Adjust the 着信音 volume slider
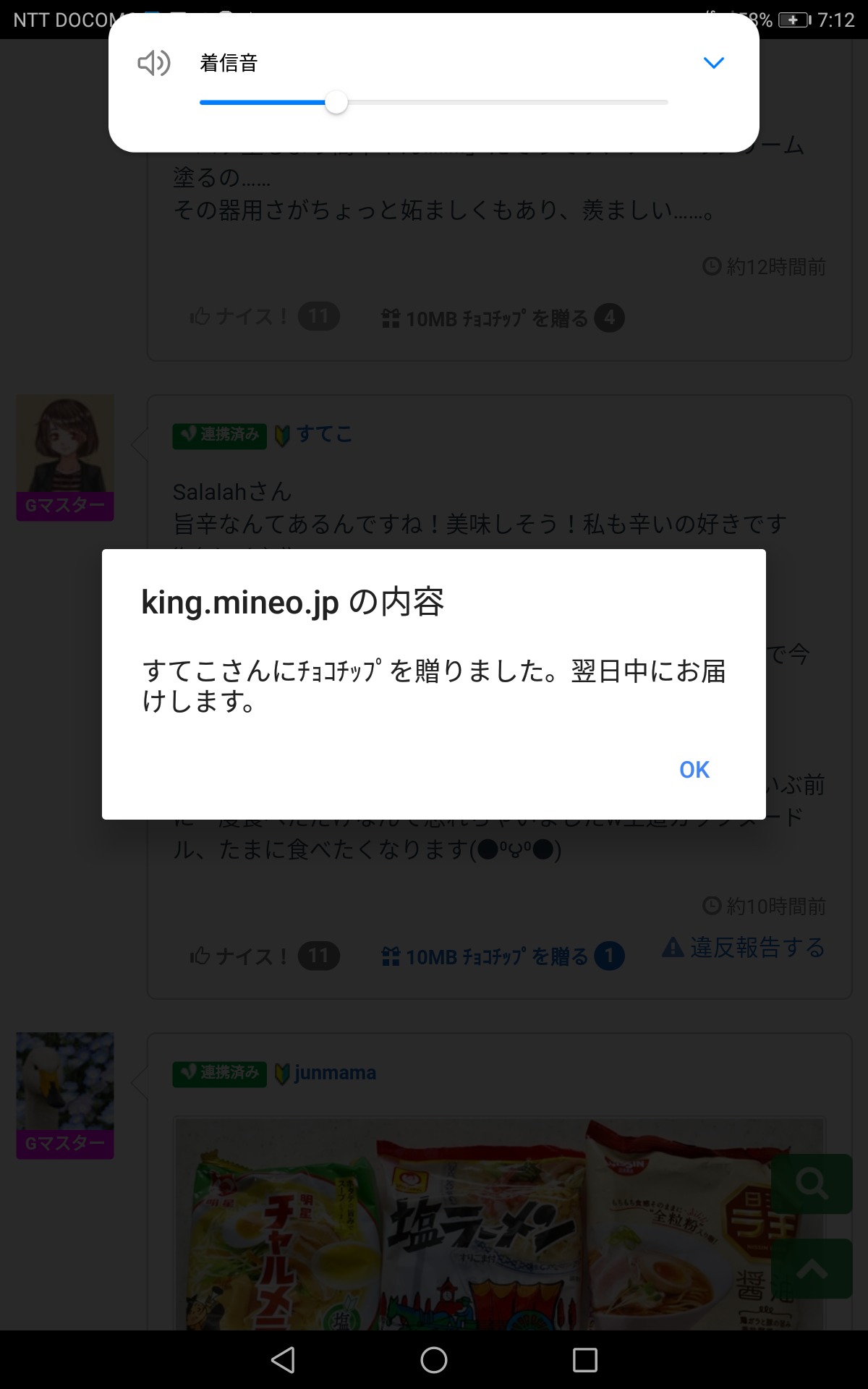This screenshot has height=1389, width=868. click(433, 103)
